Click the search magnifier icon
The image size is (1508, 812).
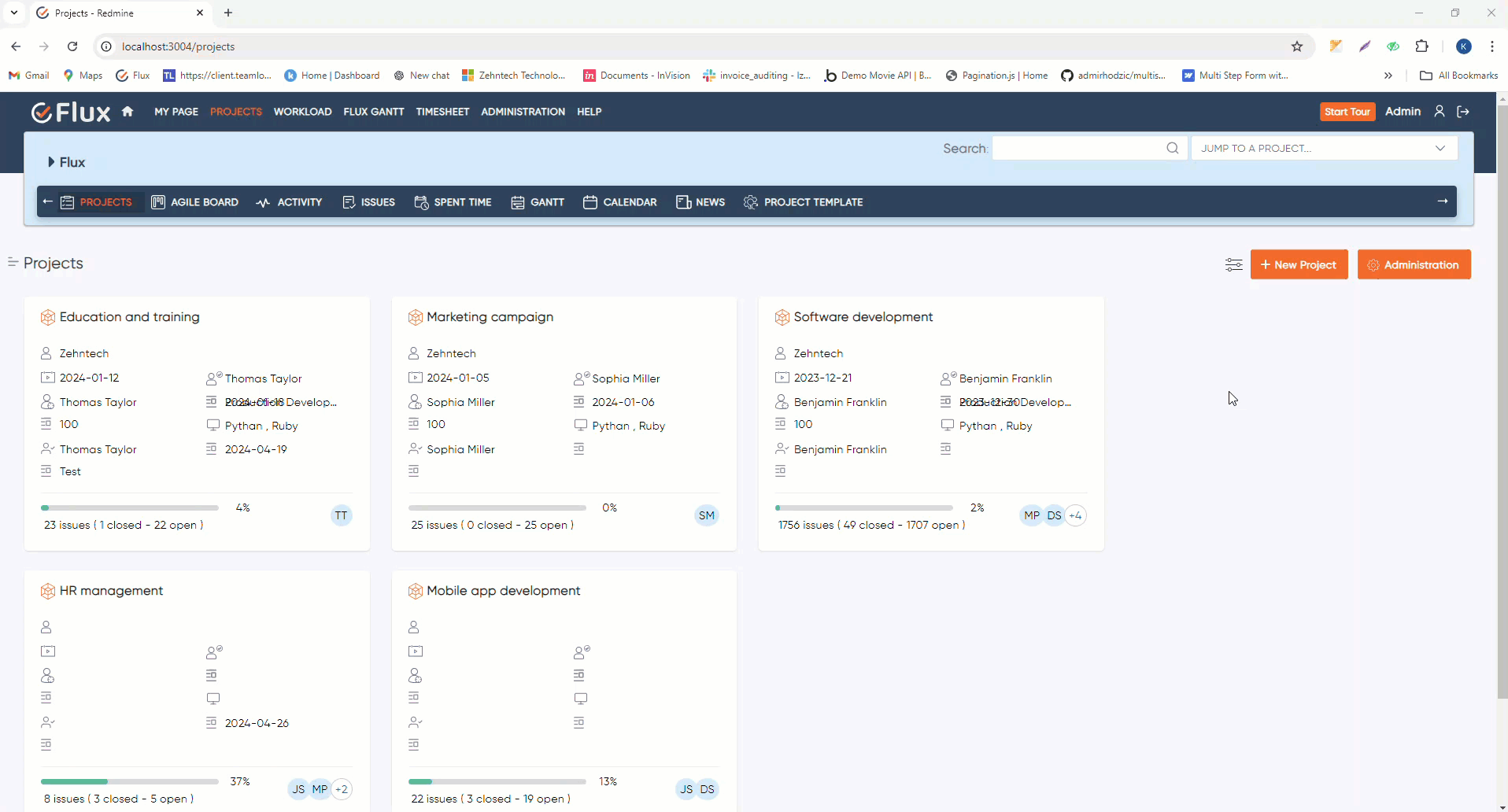[x=1172, y=148]
